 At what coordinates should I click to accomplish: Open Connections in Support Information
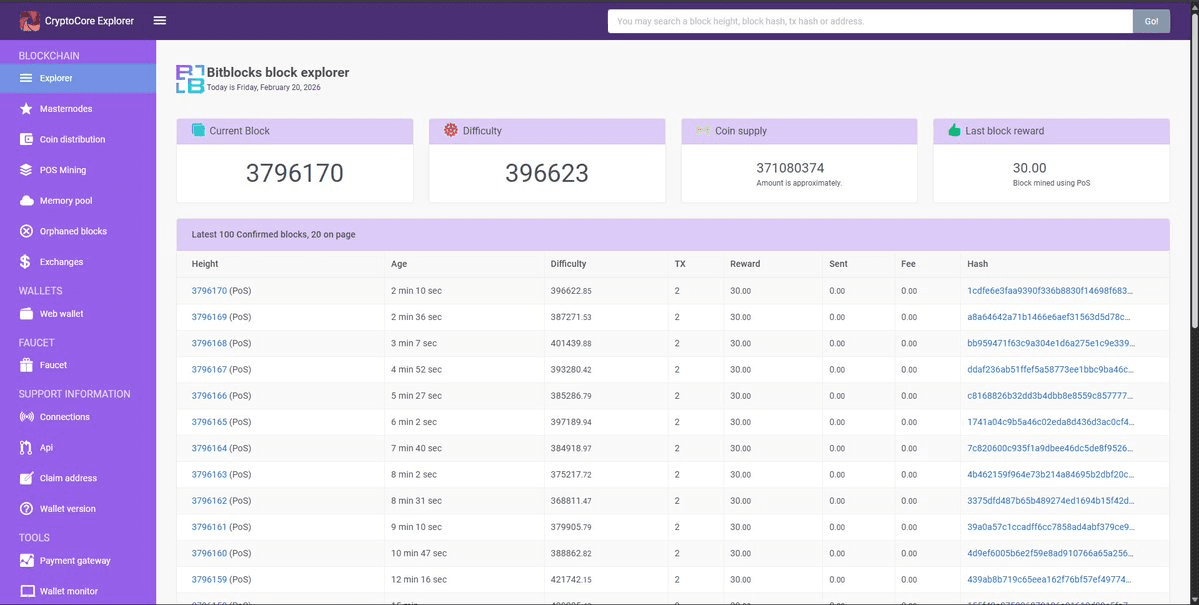(64, 417)
